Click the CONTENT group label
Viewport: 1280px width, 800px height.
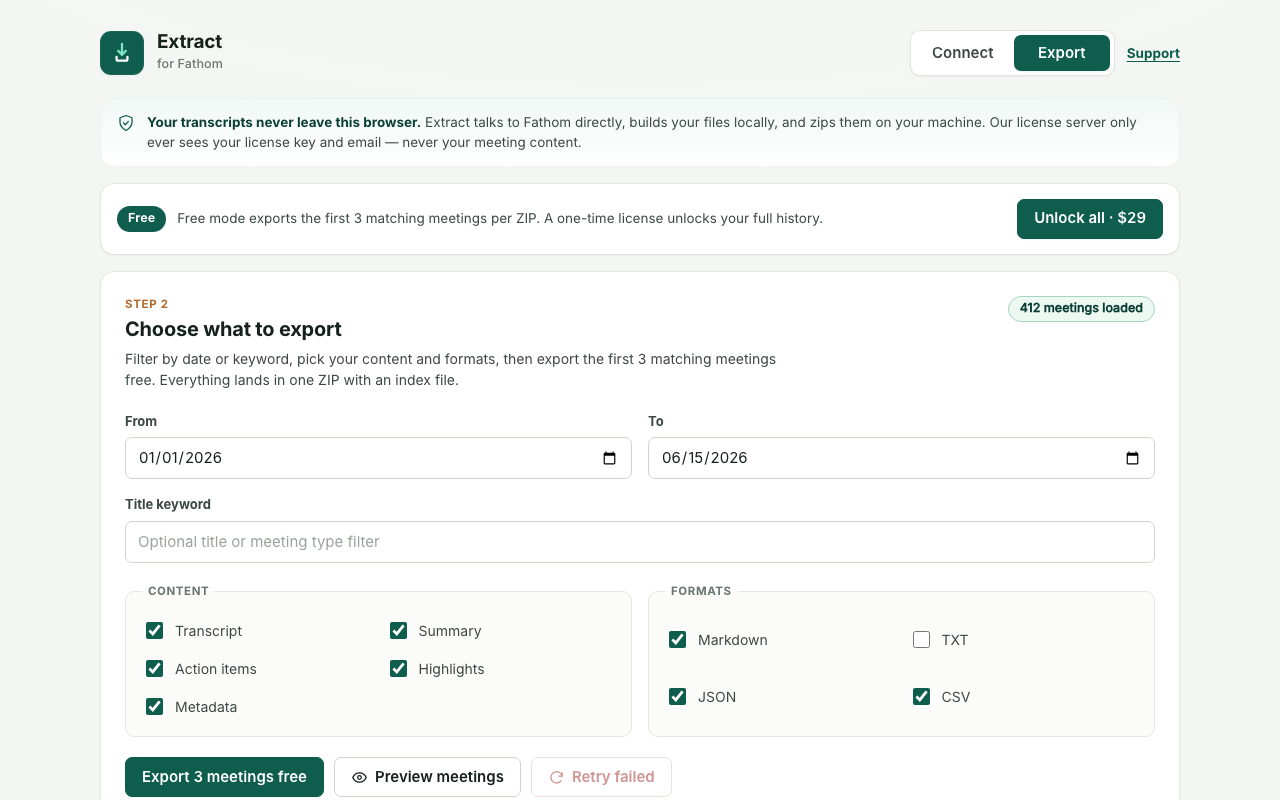(x=178, y=591)
